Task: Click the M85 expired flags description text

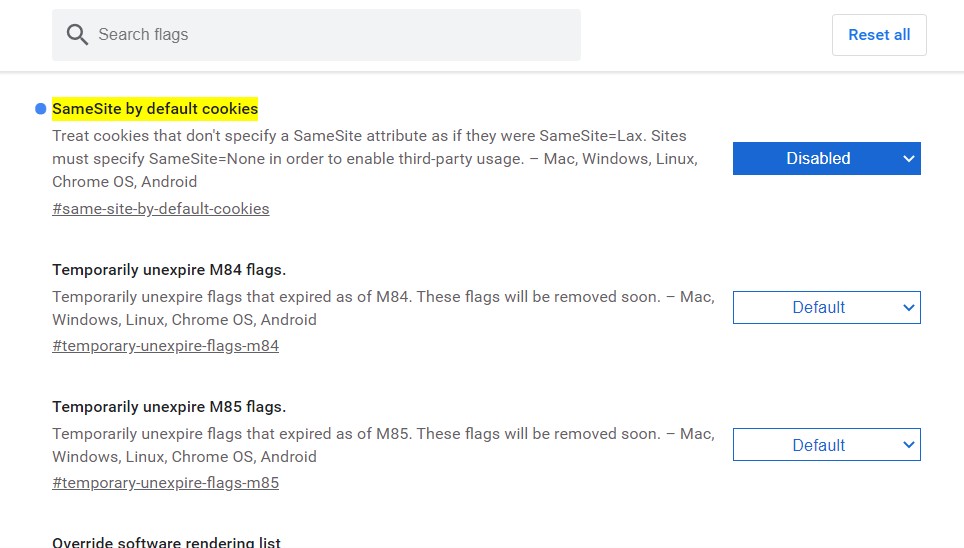Action: click(383, 445)
